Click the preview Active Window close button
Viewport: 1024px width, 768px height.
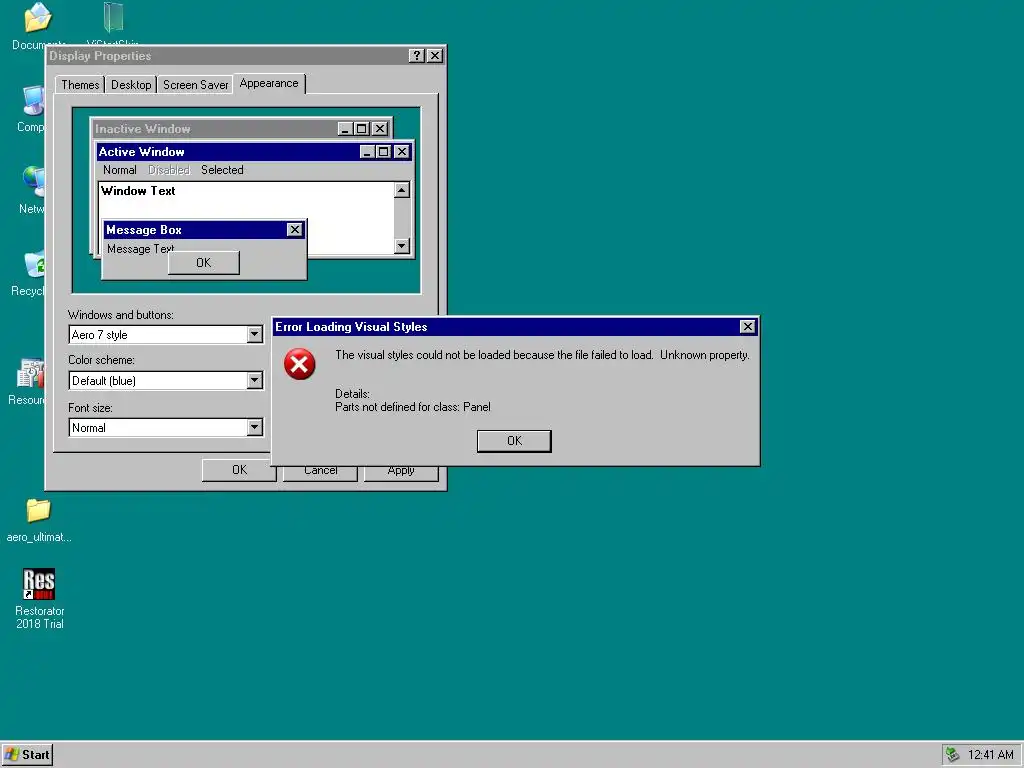click(402, 152)
